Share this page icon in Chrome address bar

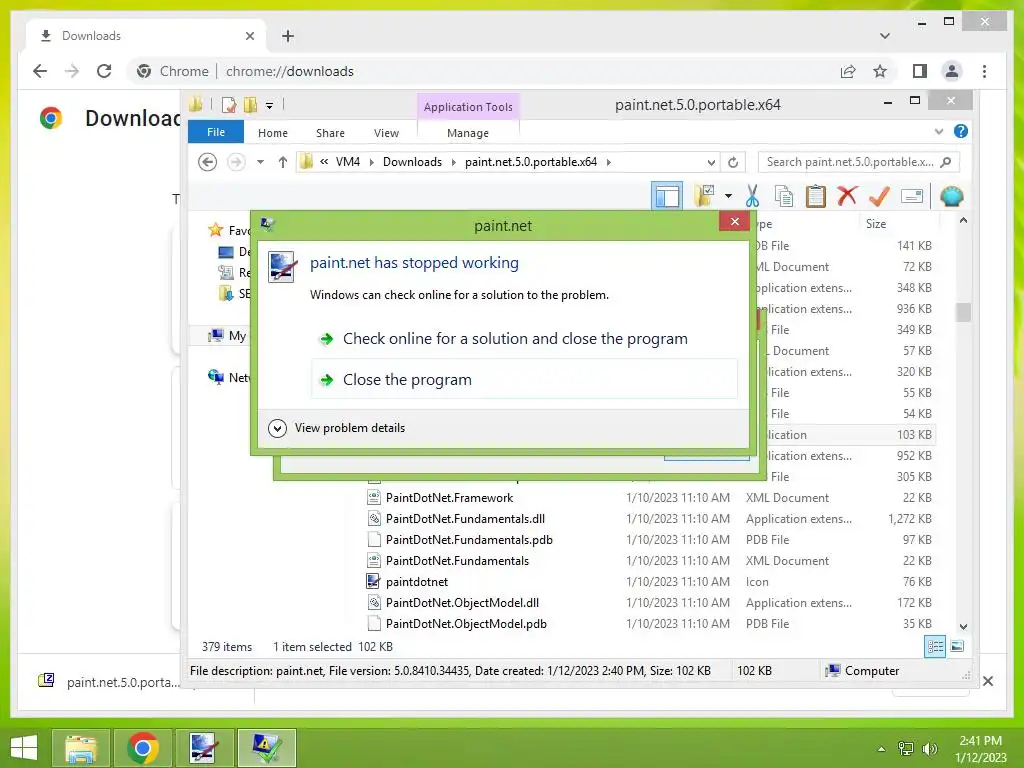[848, 71]
